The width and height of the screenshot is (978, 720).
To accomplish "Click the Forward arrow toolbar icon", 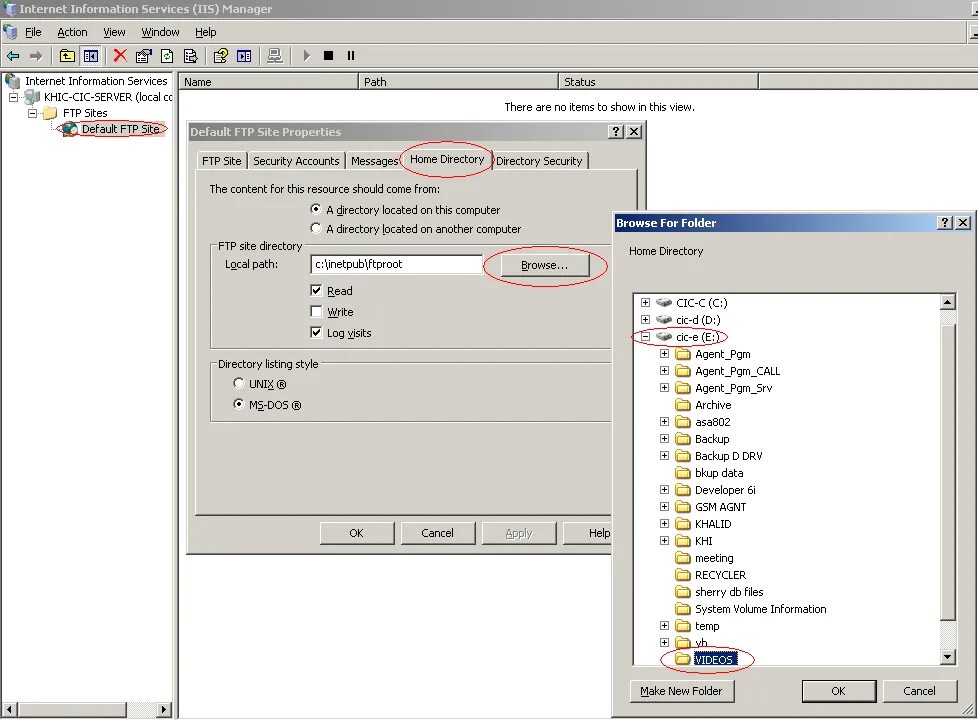I will click(36, 56).
